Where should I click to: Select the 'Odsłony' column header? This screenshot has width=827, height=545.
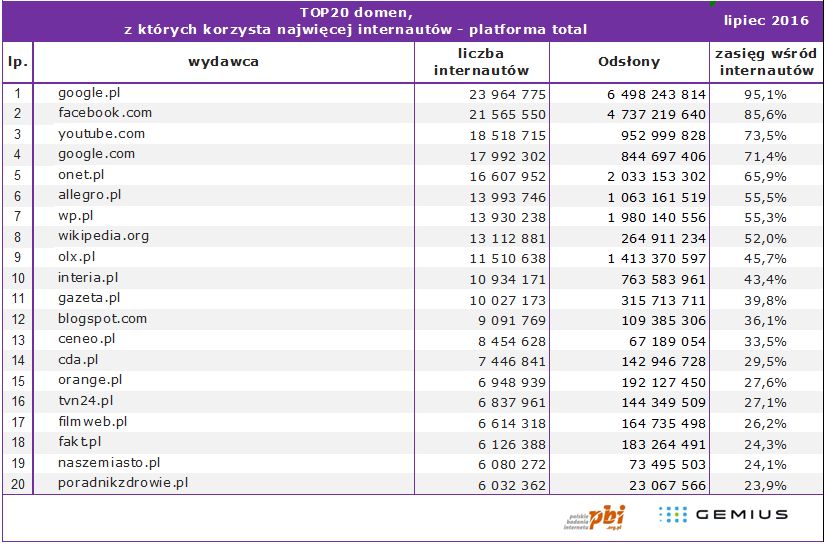click(629, 62)
